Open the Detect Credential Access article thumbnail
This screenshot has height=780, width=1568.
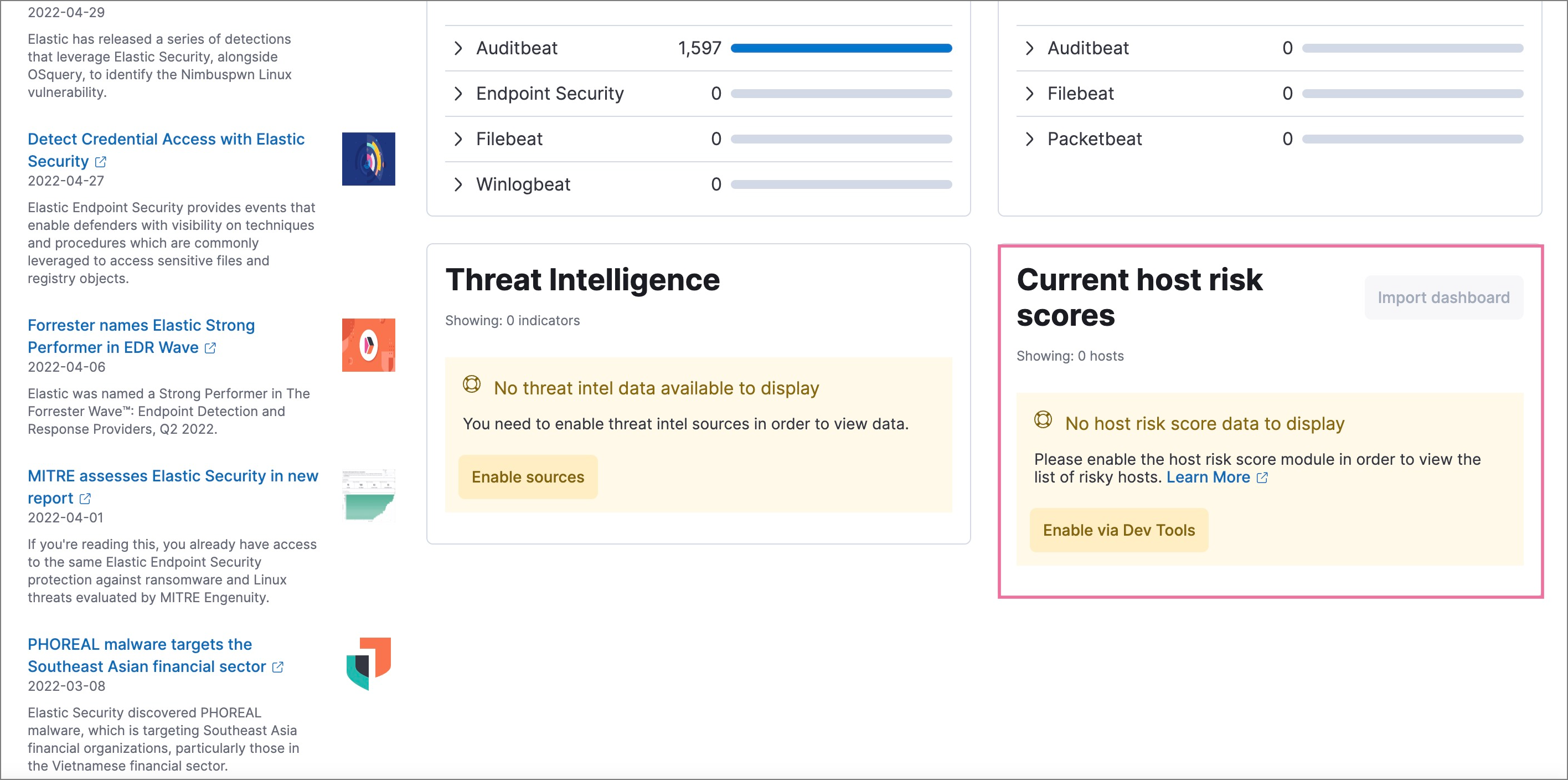tap(368, 159)
